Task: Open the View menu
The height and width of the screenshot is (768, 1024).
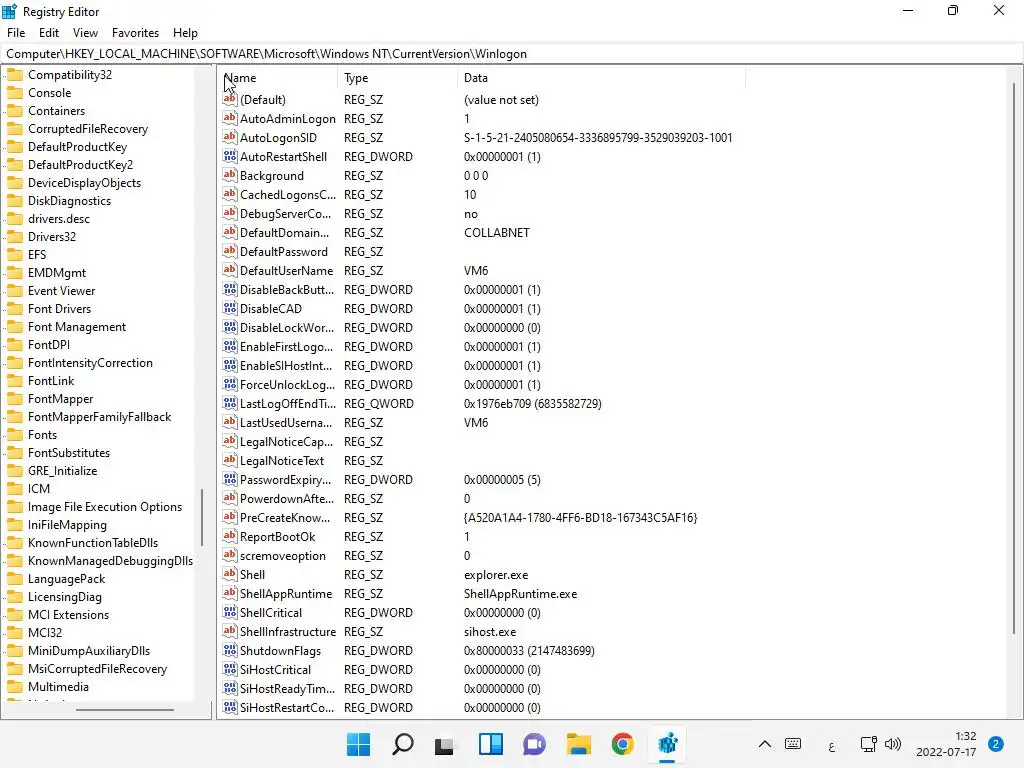Action: click(85, 33)
